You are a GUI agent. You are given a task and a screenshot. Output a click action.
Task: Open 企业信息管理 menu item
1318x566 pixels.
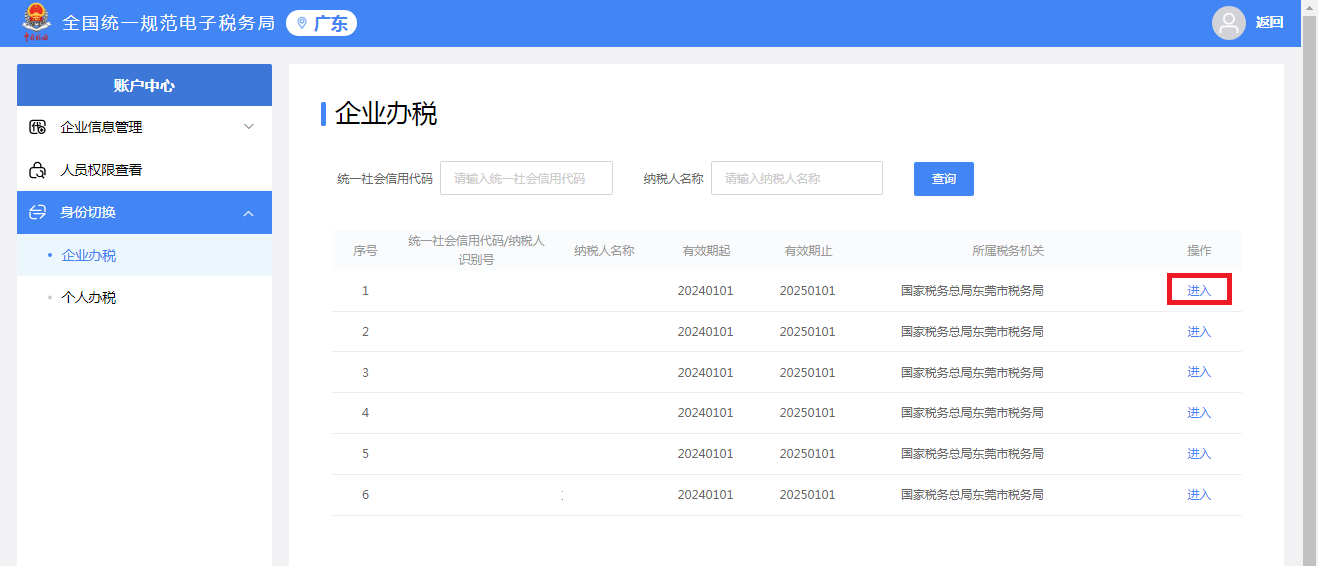144,127
